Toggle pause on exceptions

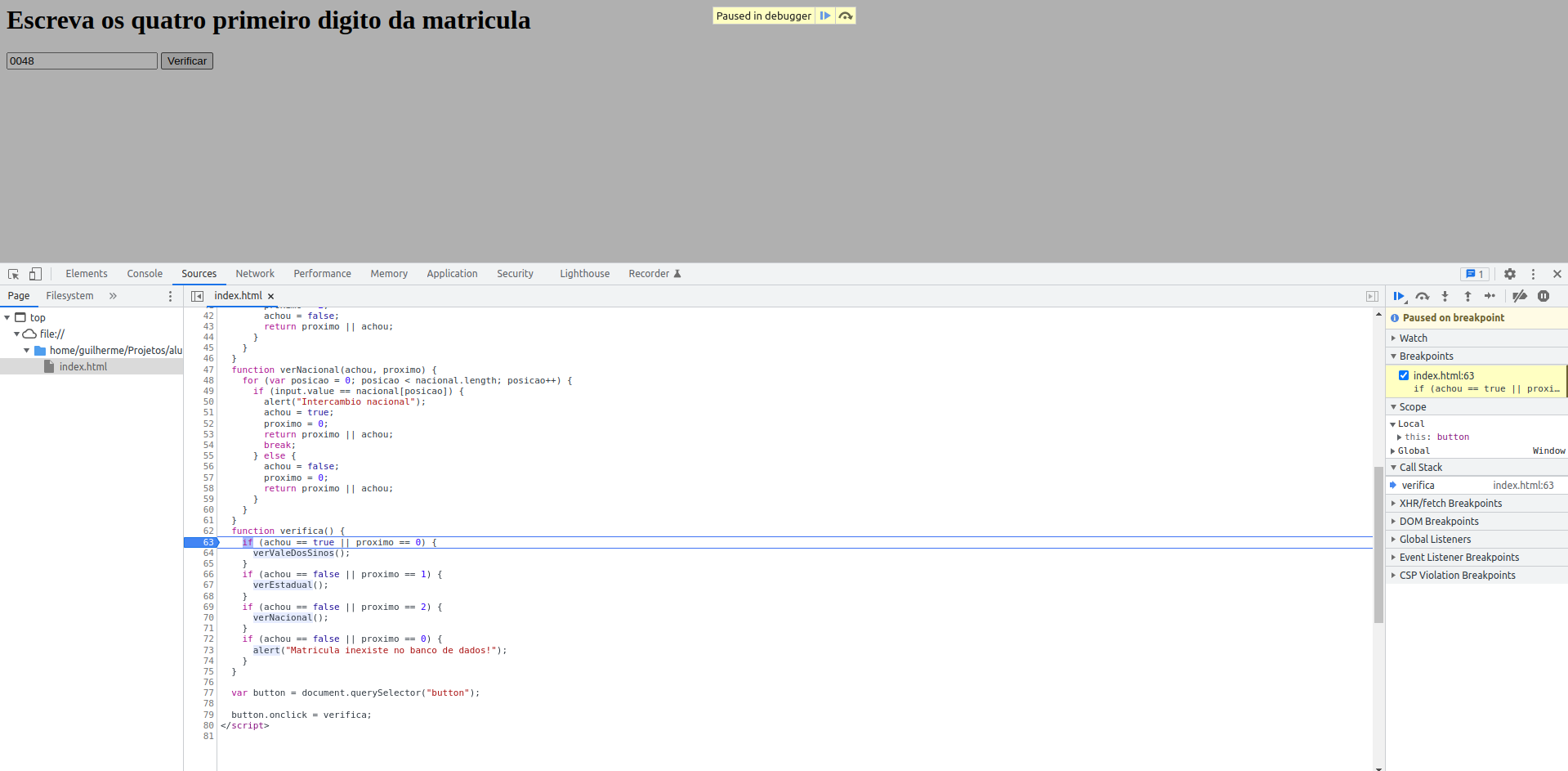click(x=1543, y=296)
